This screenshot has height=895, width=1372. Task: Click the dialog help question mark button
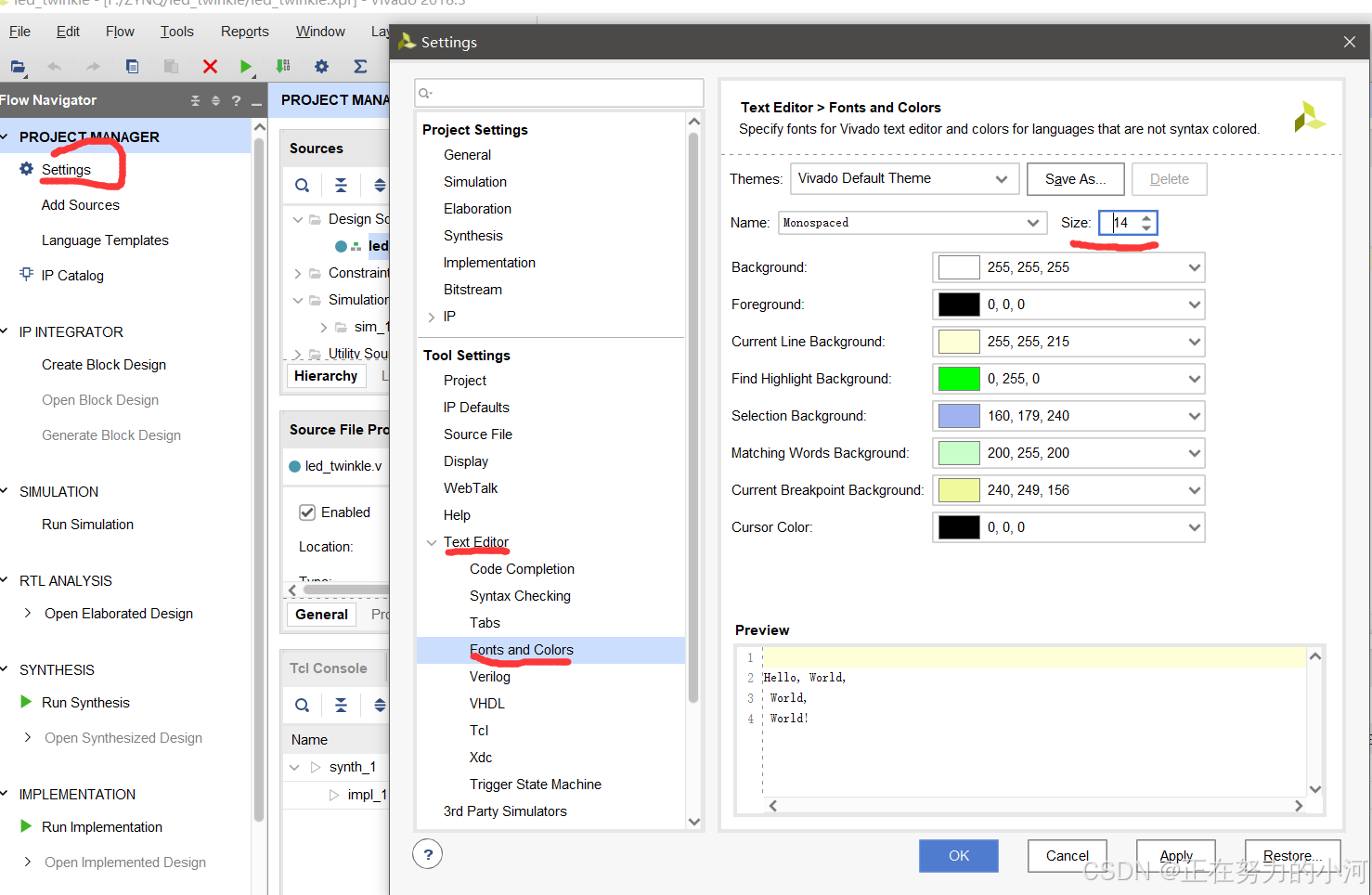click(x=427, y=854)
